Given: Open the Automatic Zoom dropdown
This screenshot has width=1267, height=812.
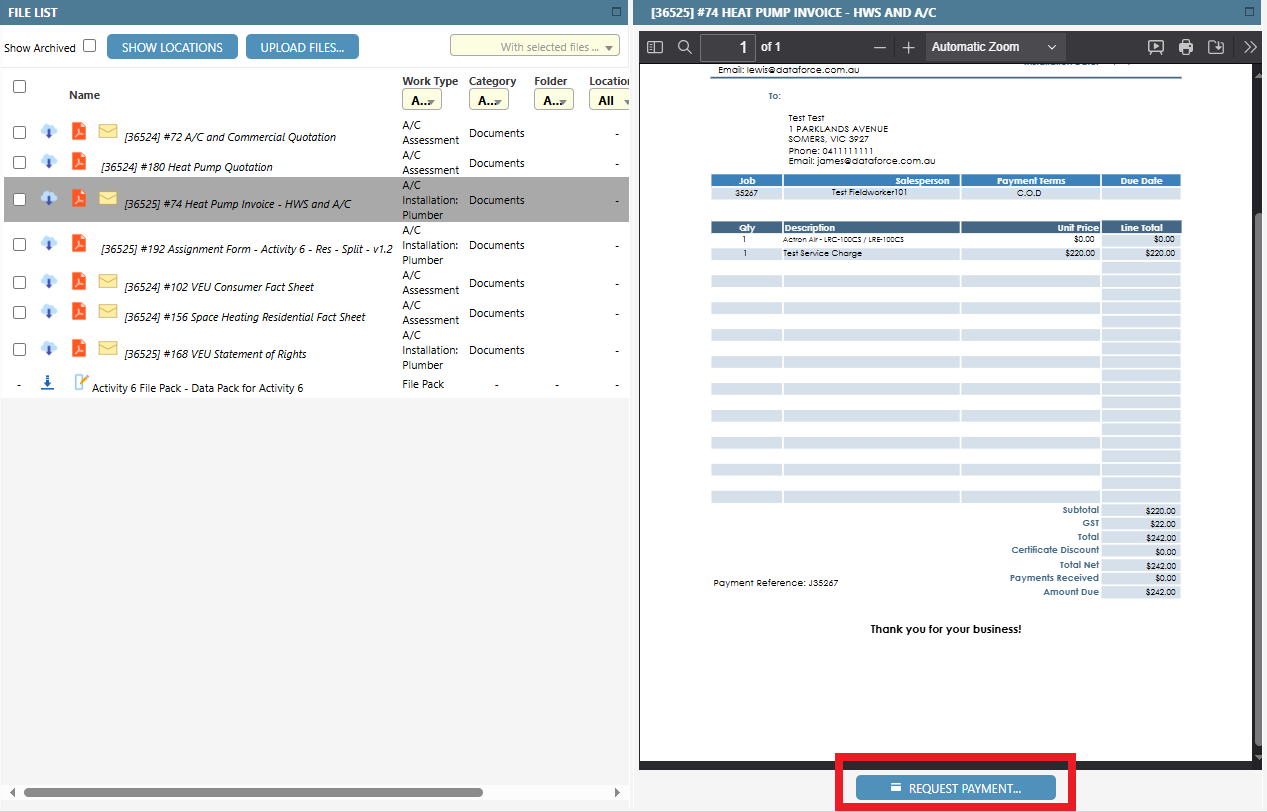Looking at the screenshot, I should tap(994, 46).
